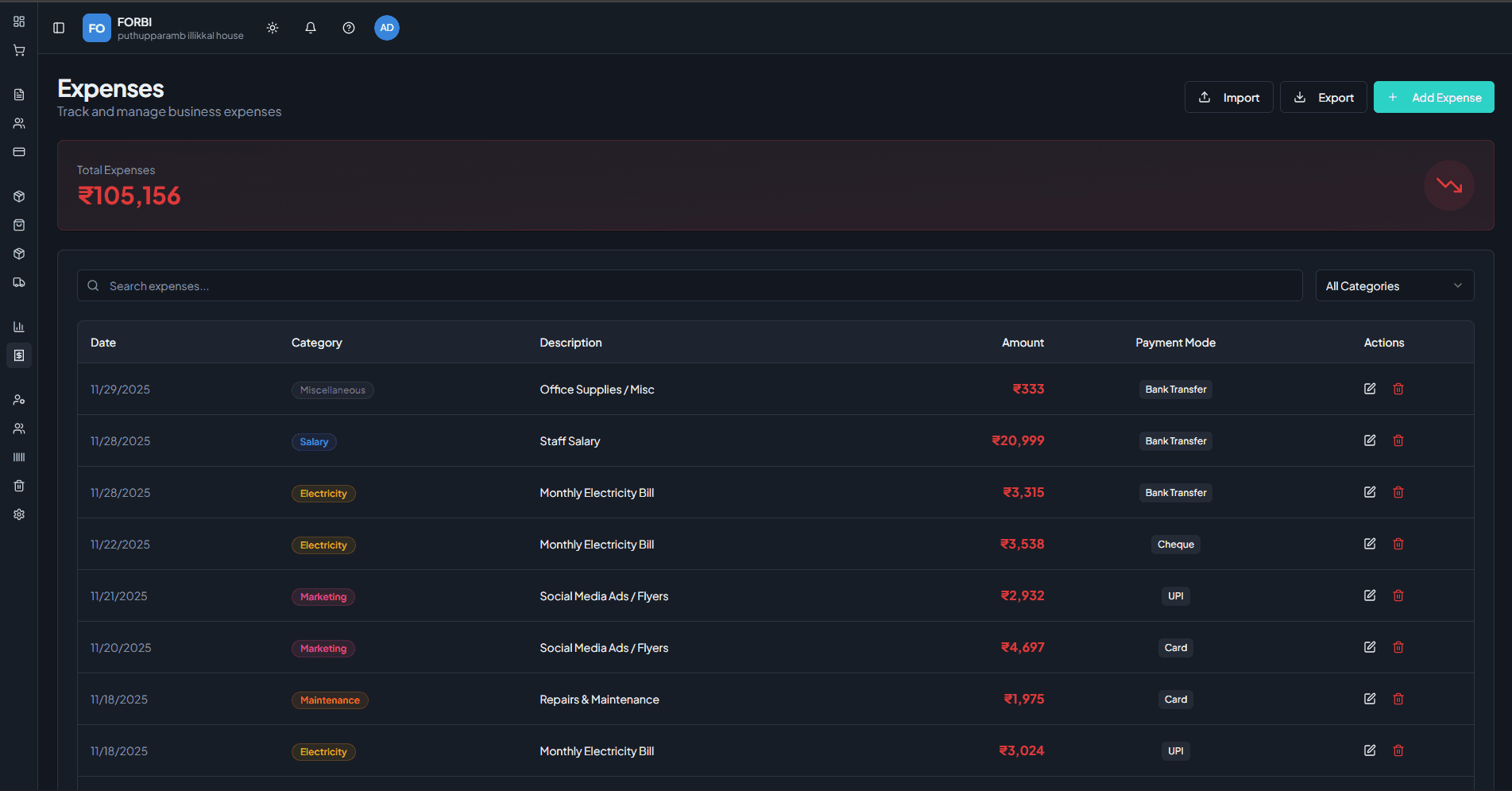Click the shopping cart sidebar icon
1512x791 pixels.
point(19,50)
